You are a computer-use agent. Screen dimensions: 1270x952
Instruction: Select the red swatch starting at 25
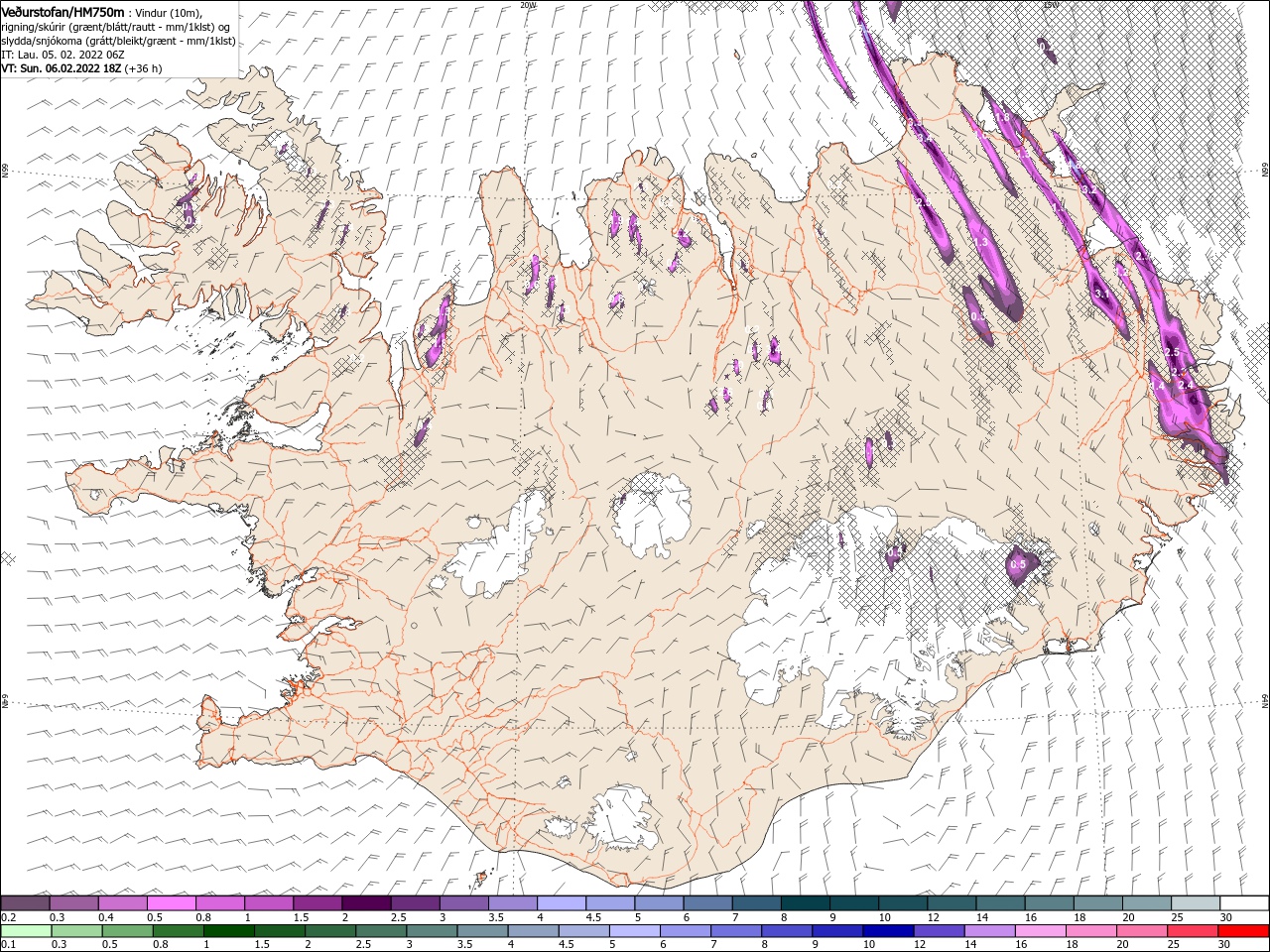[1195, 931]
